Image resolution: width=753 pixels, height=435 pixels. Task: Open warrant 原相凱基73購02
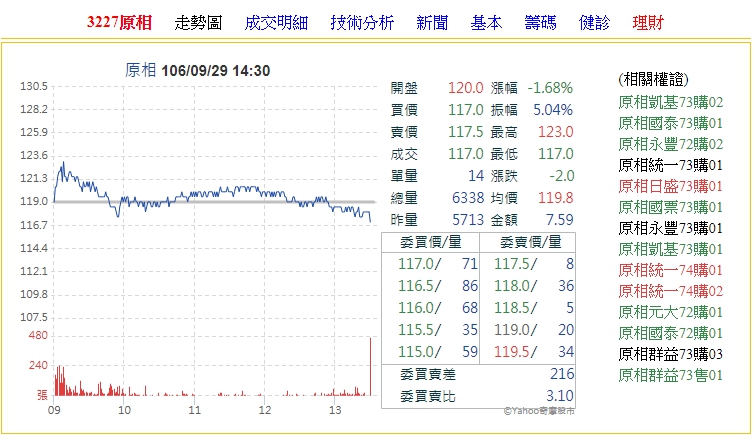click(670, 102)
